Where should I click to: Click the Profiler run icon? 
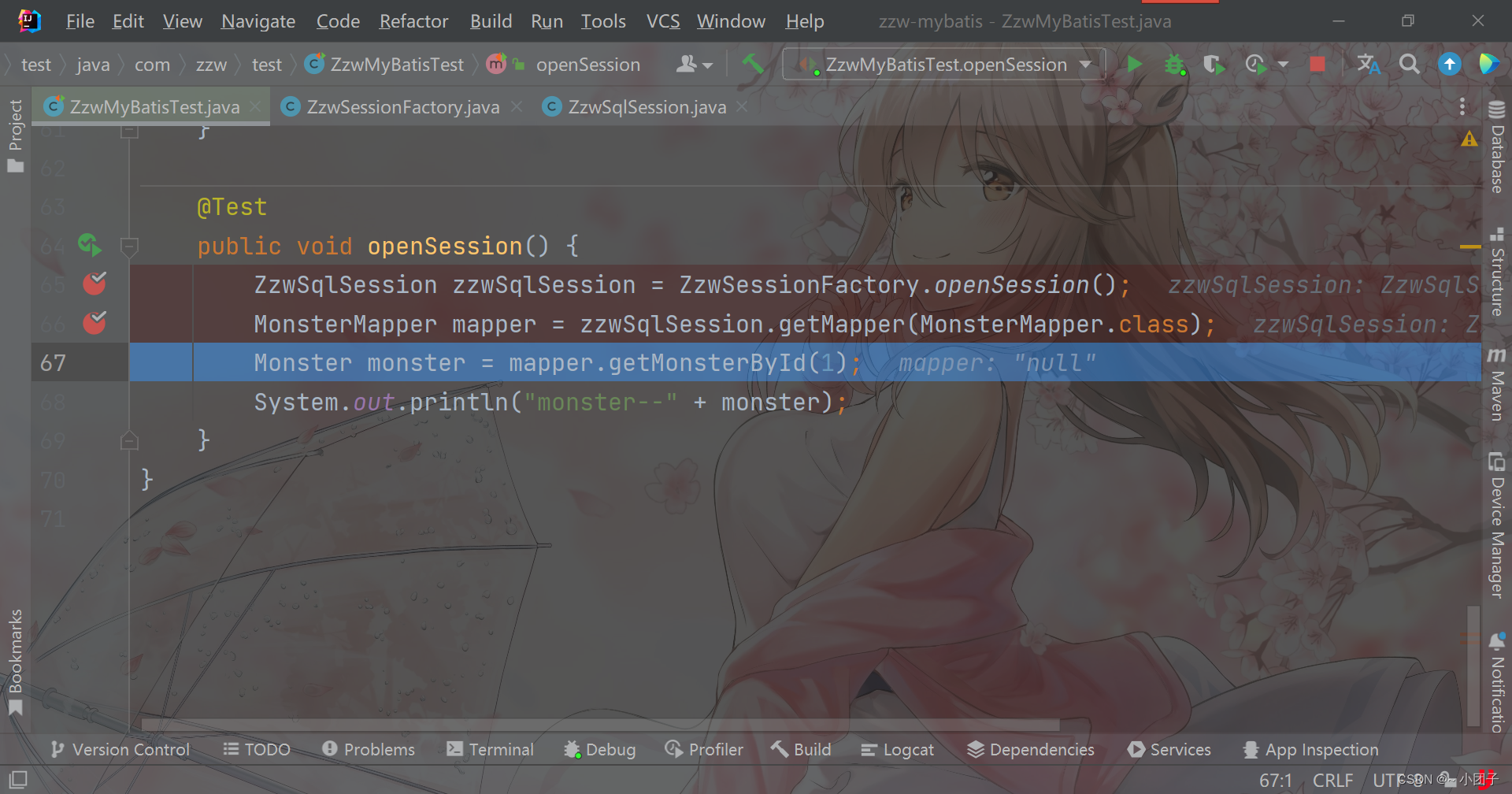click(1256, 64)
